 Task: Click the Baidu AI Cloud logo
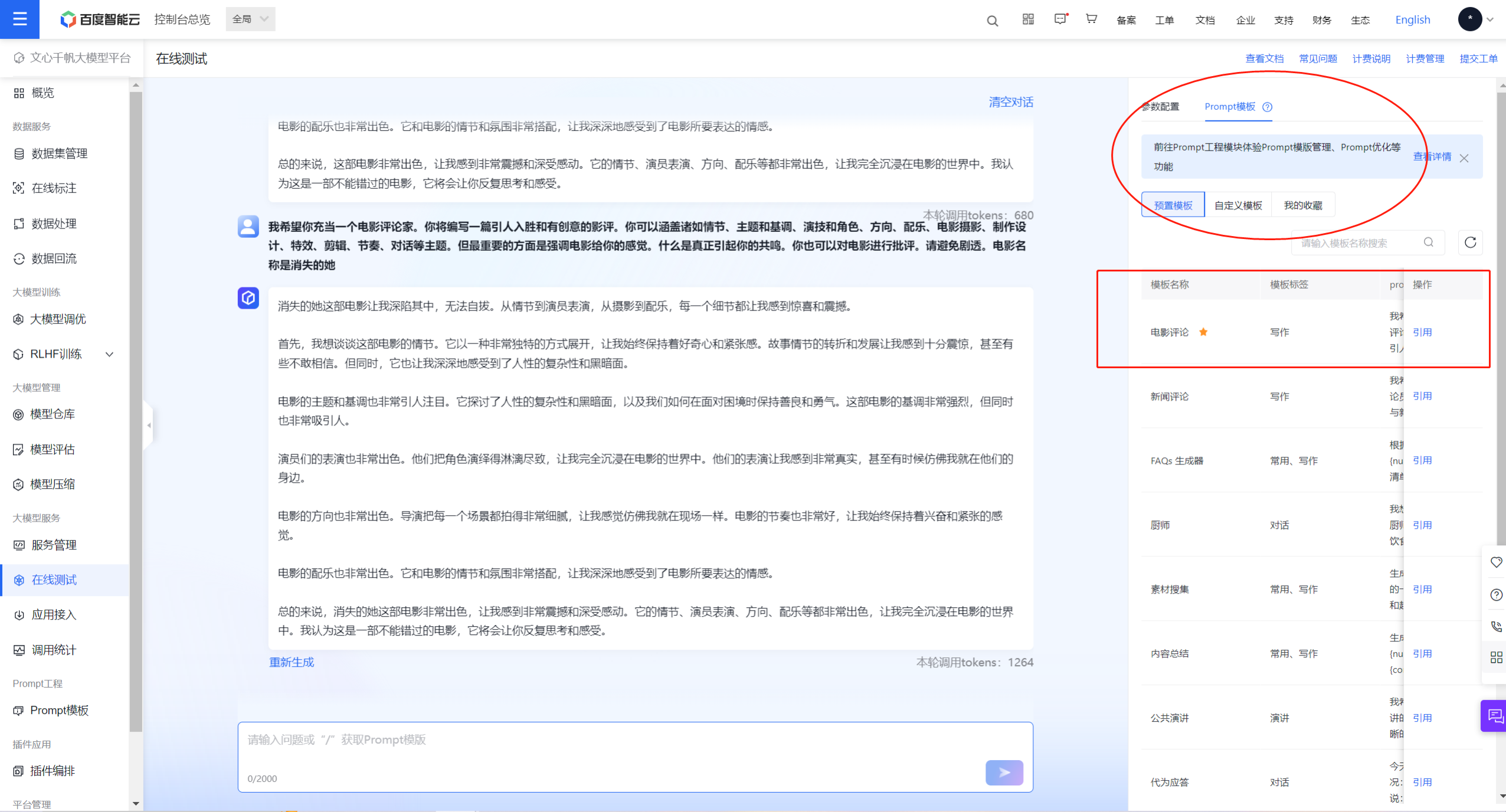(100, 19)
